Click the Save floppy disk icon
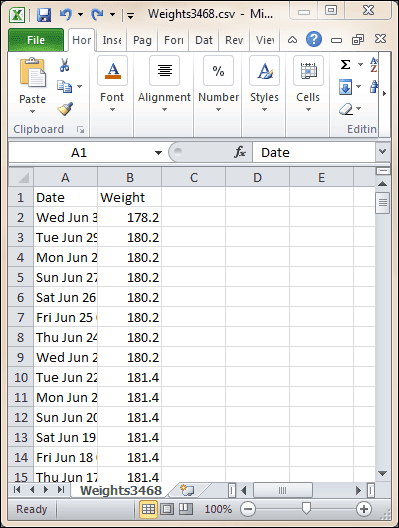Image resolution: width=399 pixels, height=528 pixels. tap(44, 15)
